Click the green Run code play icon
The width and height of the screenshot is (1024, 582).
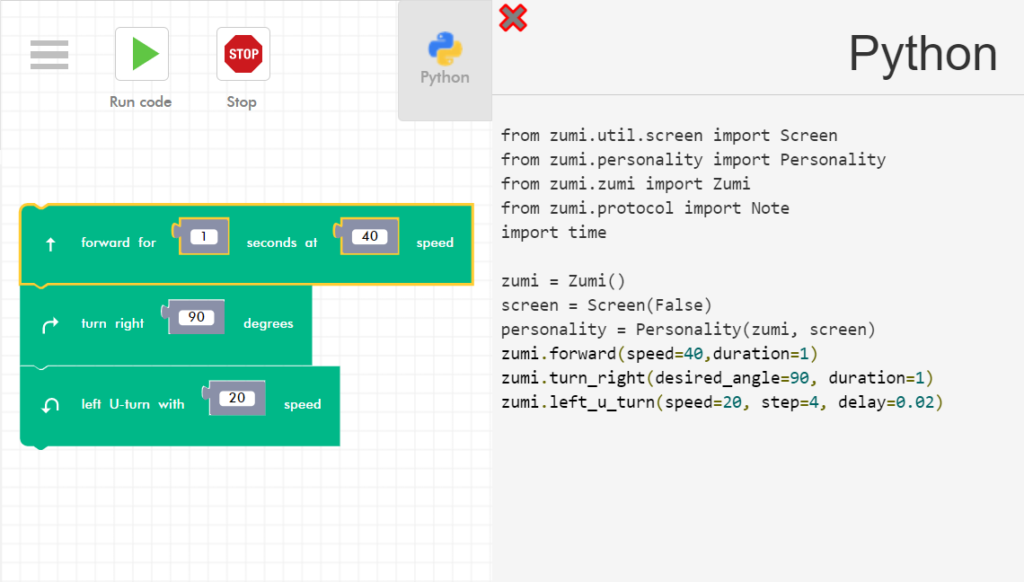142,54
